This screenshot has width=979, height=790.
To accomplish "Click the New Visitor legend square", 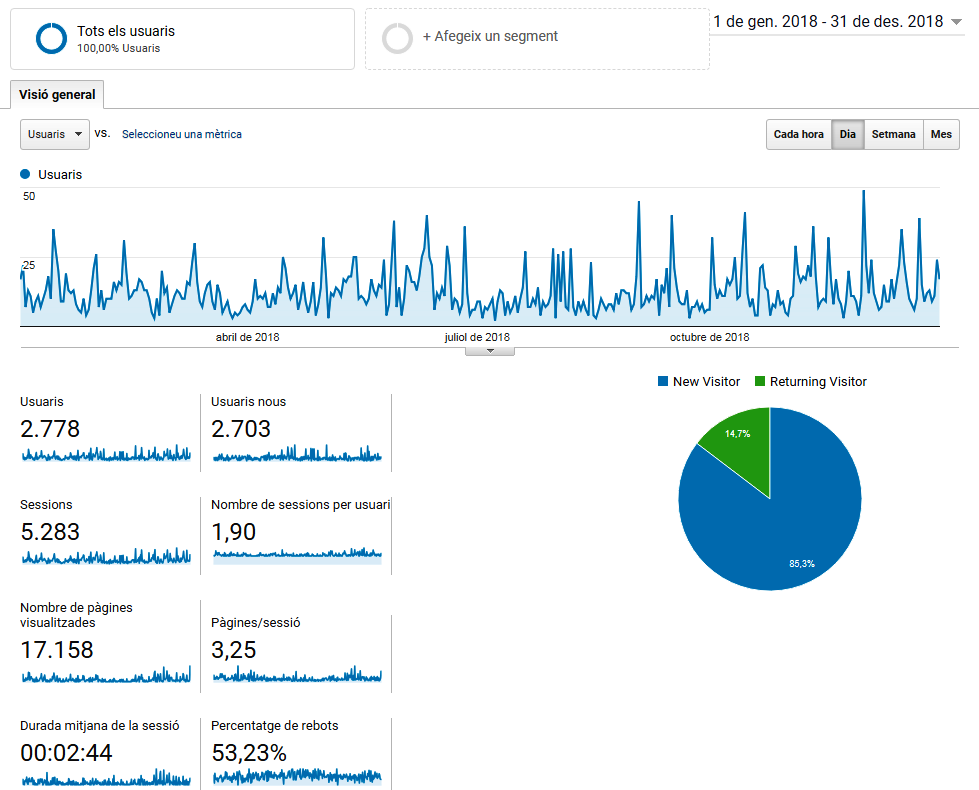I will click(663, 382).
